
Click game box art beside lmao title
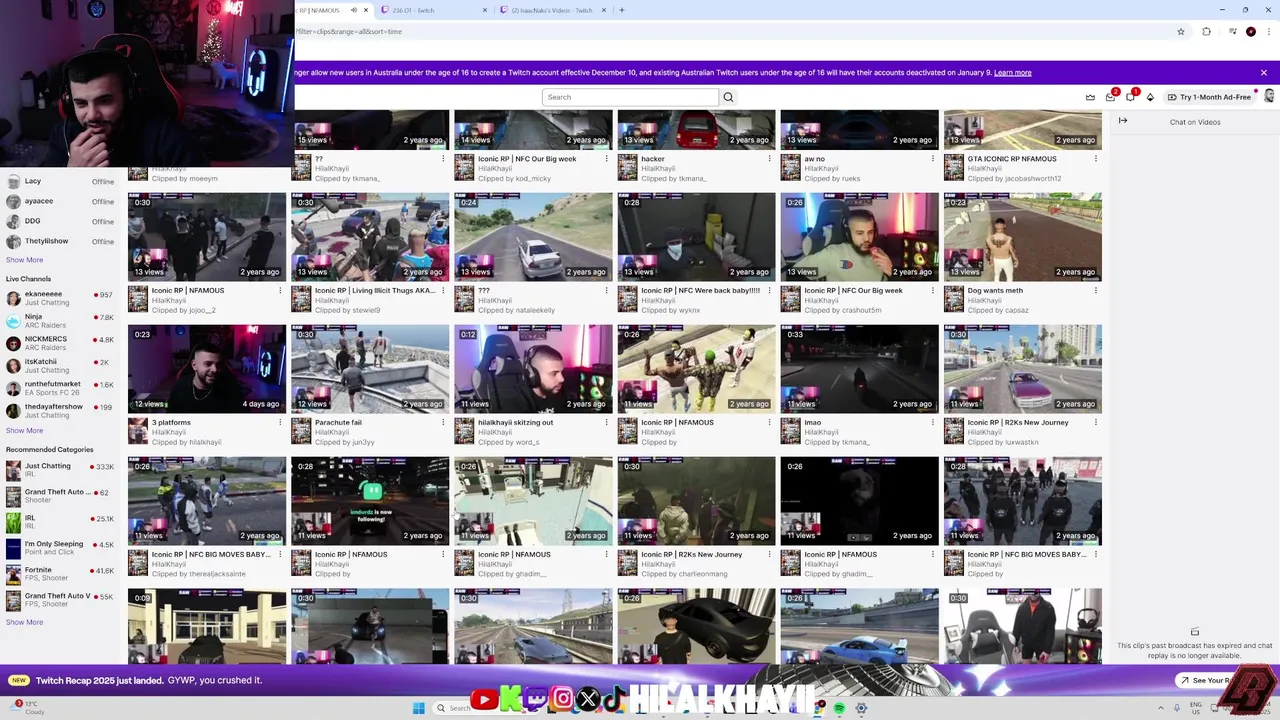pyautogui.click(x=790, y=431)
